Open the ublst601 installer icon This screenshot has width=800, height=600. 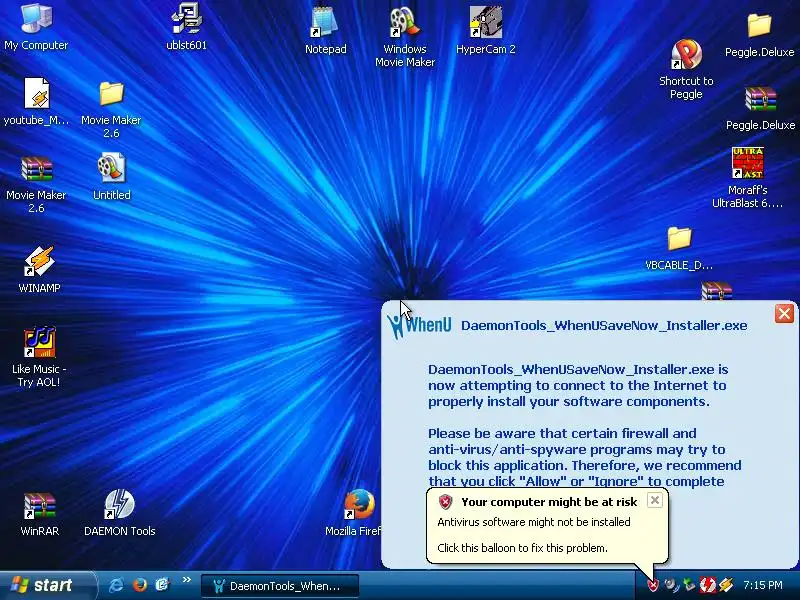coord(186,26)
